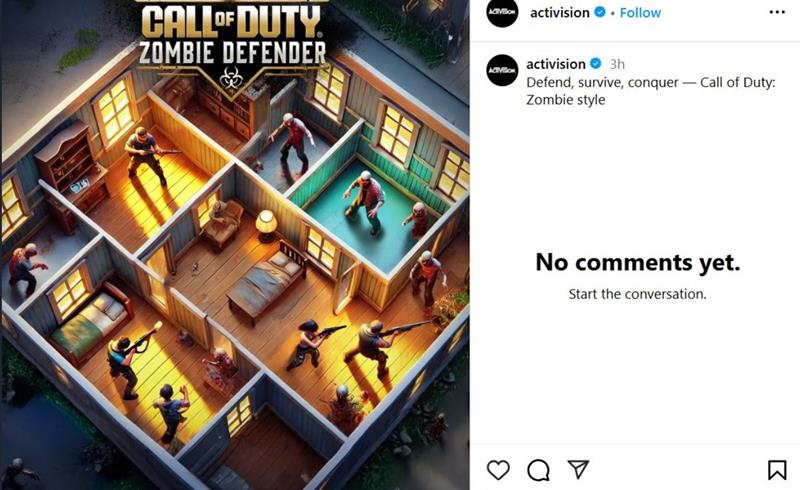Screen dimensions: 800x490
Task: Click the post caption text
Action: click(x=651, y=91)
